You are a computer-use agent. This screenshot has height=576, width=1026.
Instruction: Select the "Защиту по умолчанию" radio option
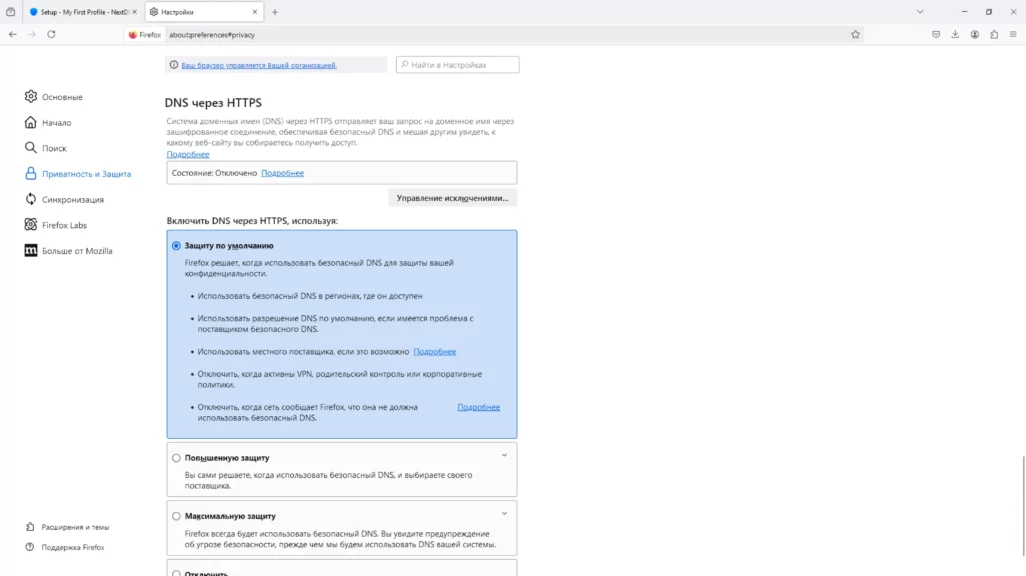(x=177, y=246)
